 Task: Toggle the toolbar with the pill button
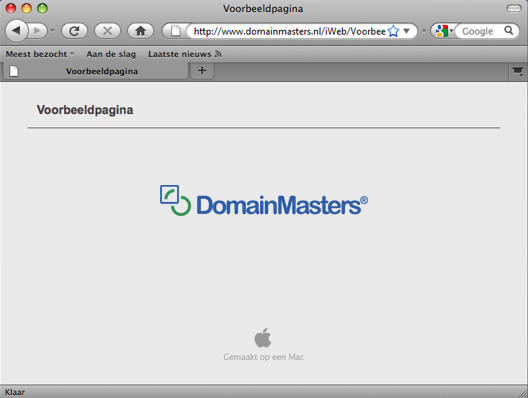pyautogui.click(x=514, y=8)
